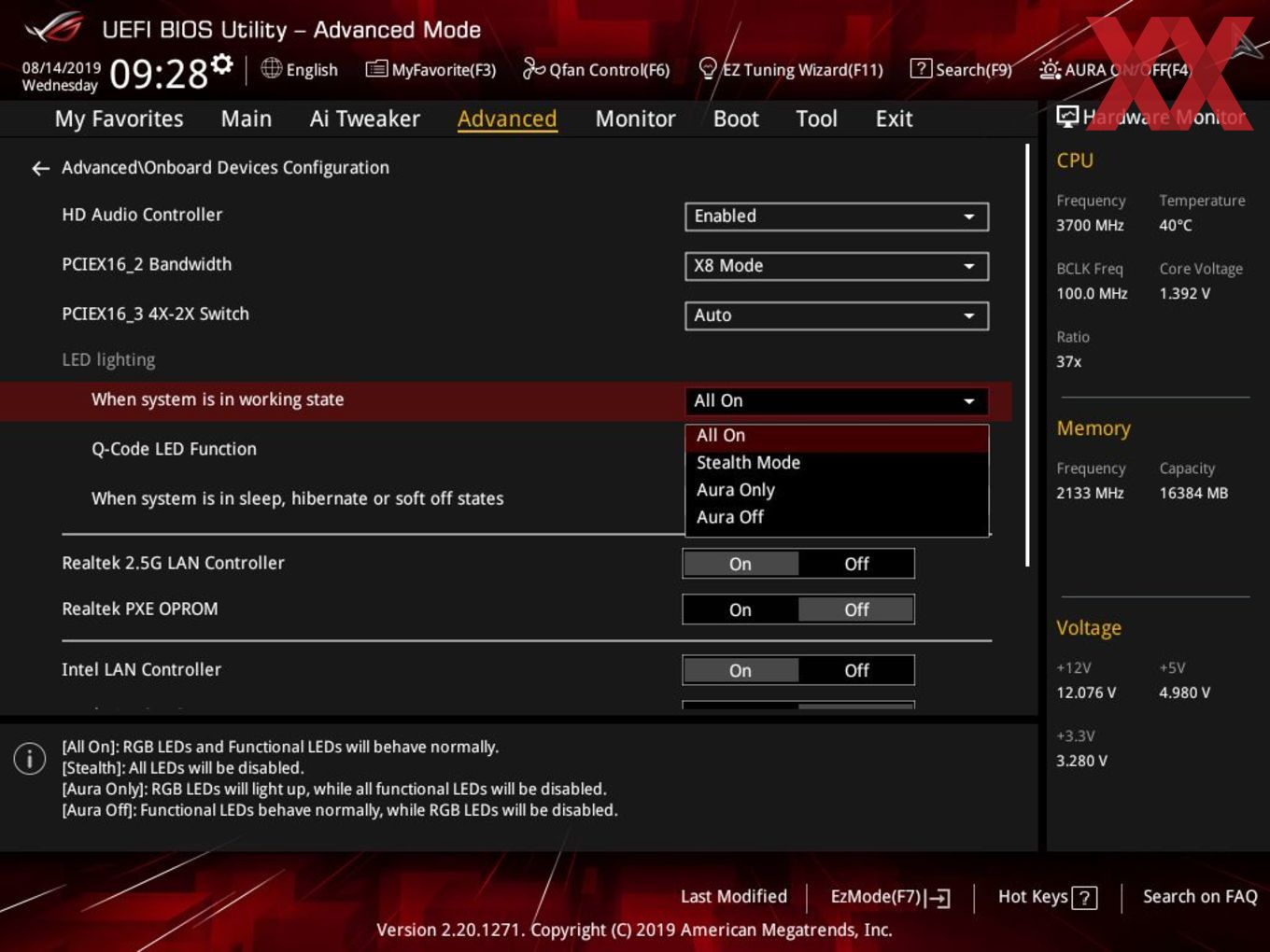The height and width of the screenshot is (952, 1270).
Task: Click HD Audio Controller label
Action: click(142, 215)
